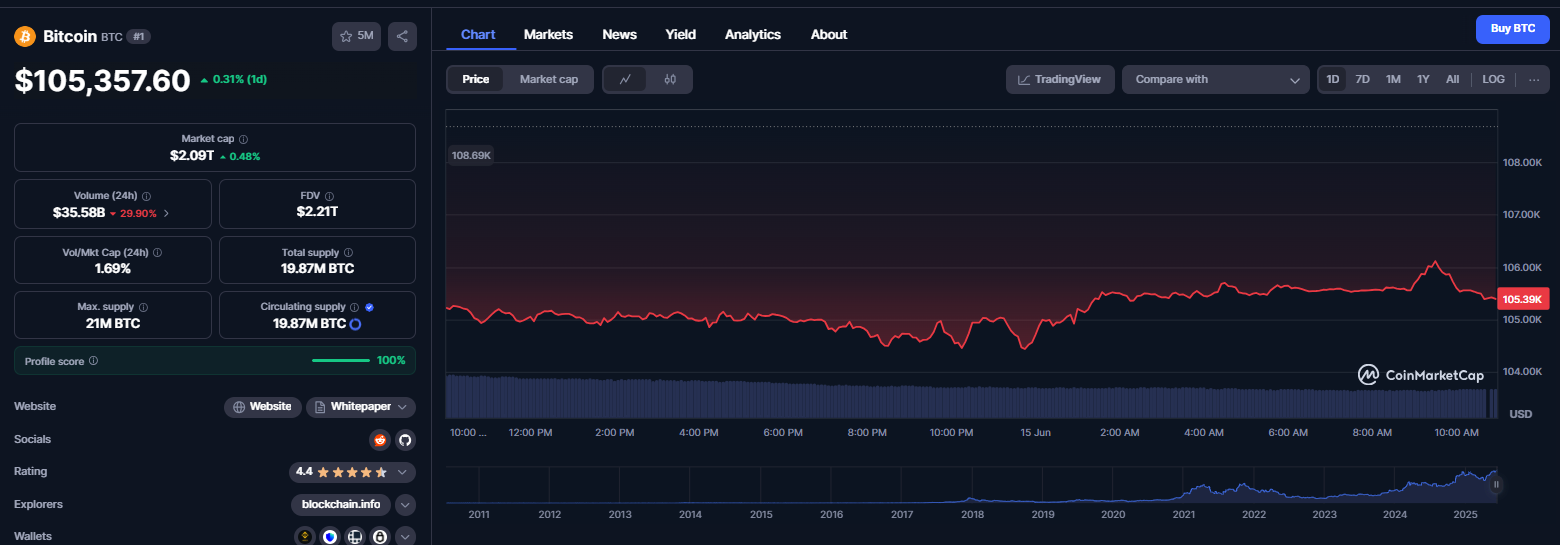Click the timeline range slider handle
The width and height of the screenshot is (1560, 545).
(1496, 485)
